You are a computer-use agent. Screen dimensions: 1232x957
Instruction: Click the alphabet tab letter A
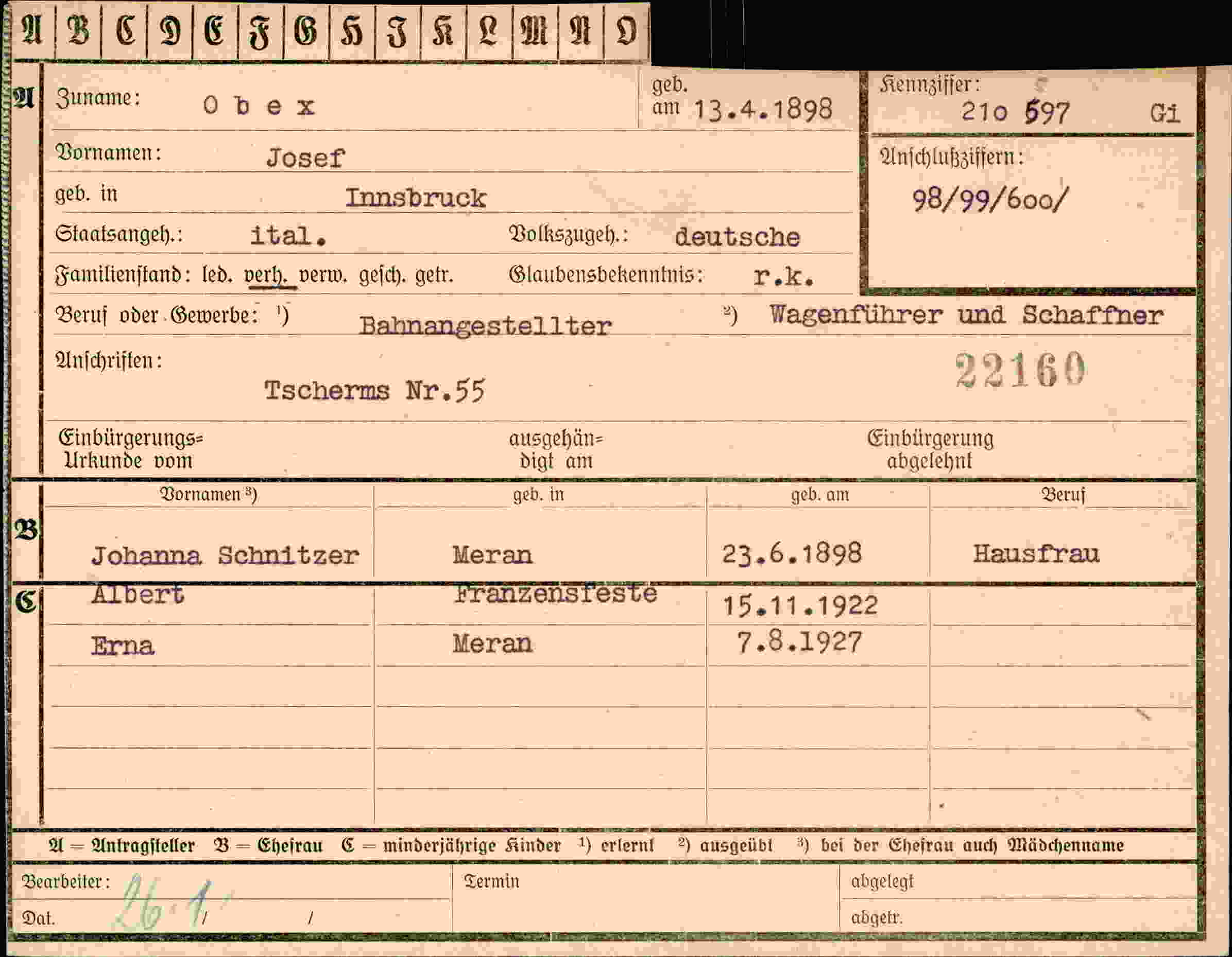click(32, 30)
